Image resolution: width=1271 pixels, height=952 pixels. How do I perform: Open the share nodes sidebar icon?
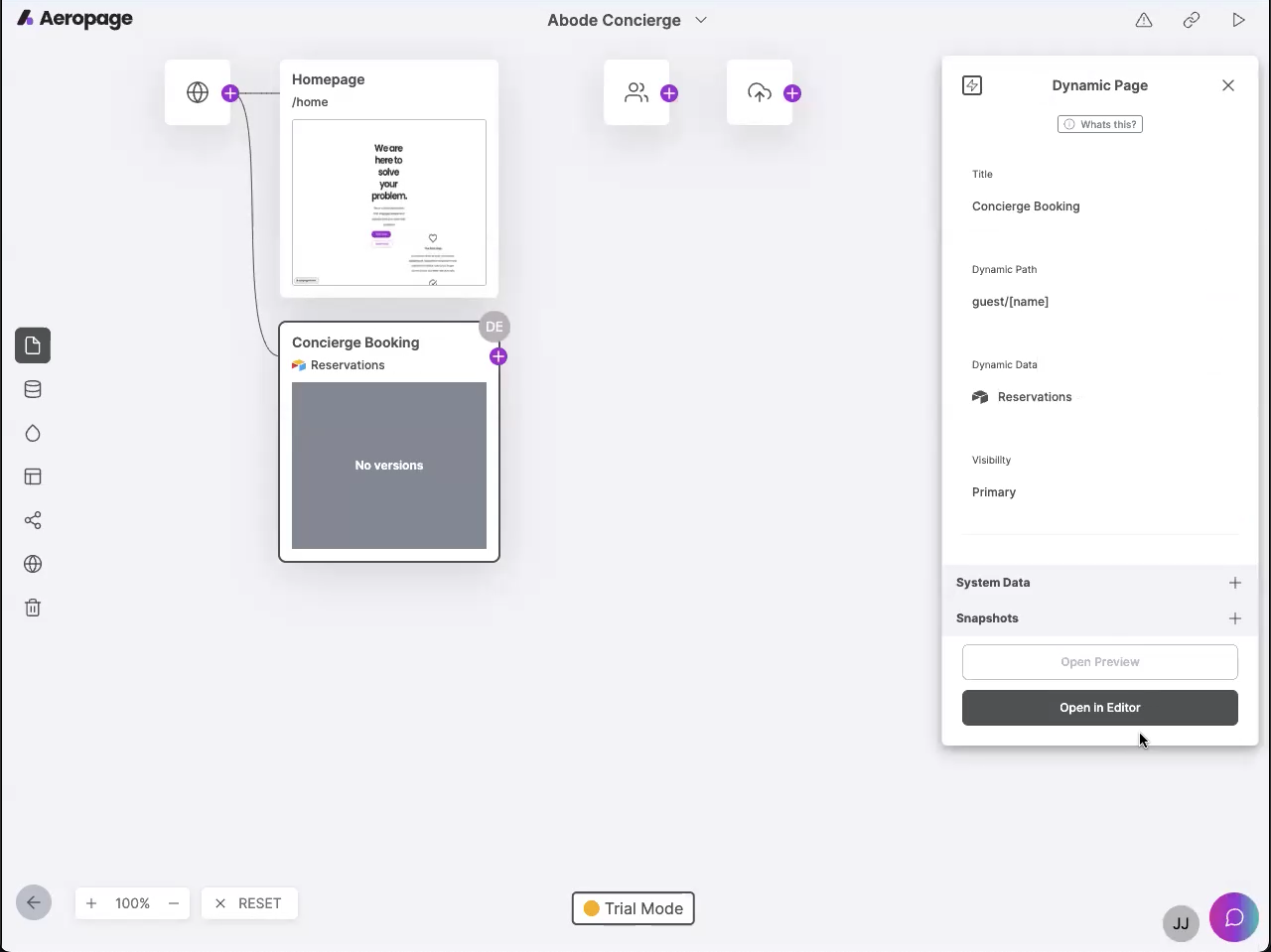click(33, 520)
